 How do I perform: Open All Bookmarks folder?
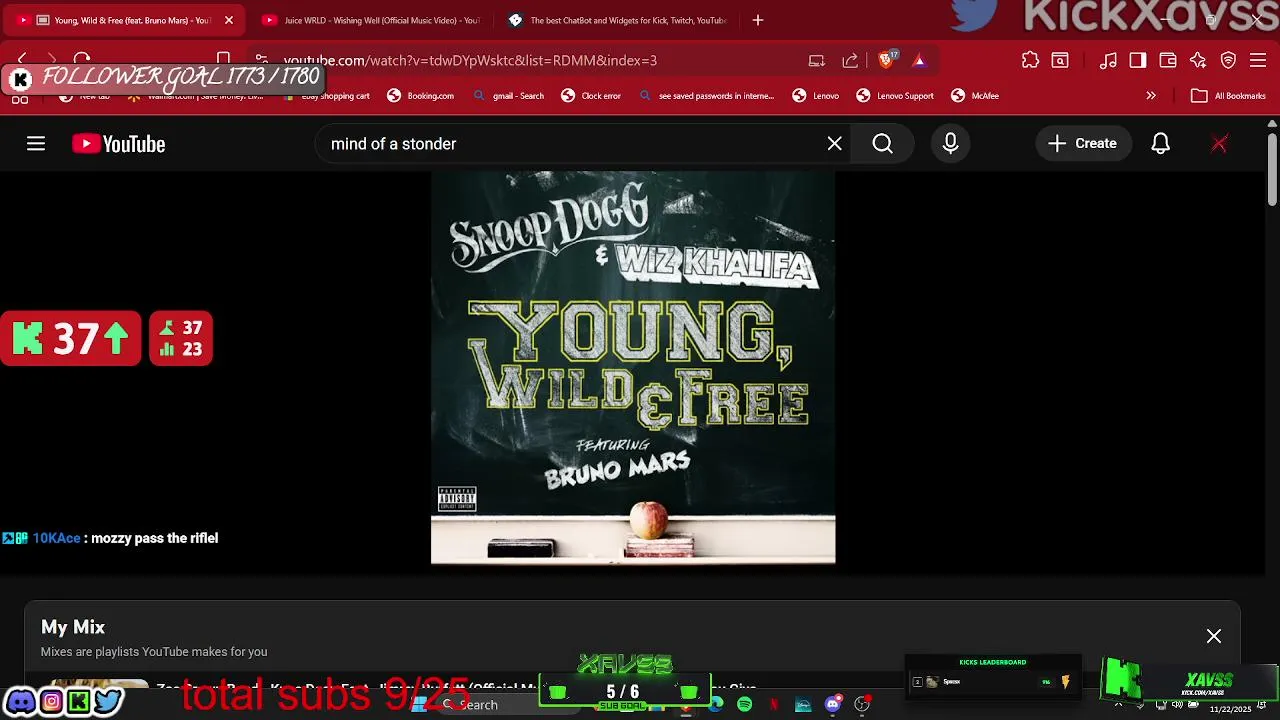1228,96
